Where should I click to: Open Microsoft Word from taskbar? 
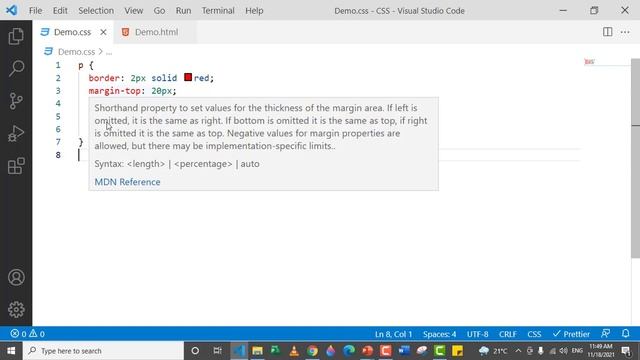pos(404,351)
